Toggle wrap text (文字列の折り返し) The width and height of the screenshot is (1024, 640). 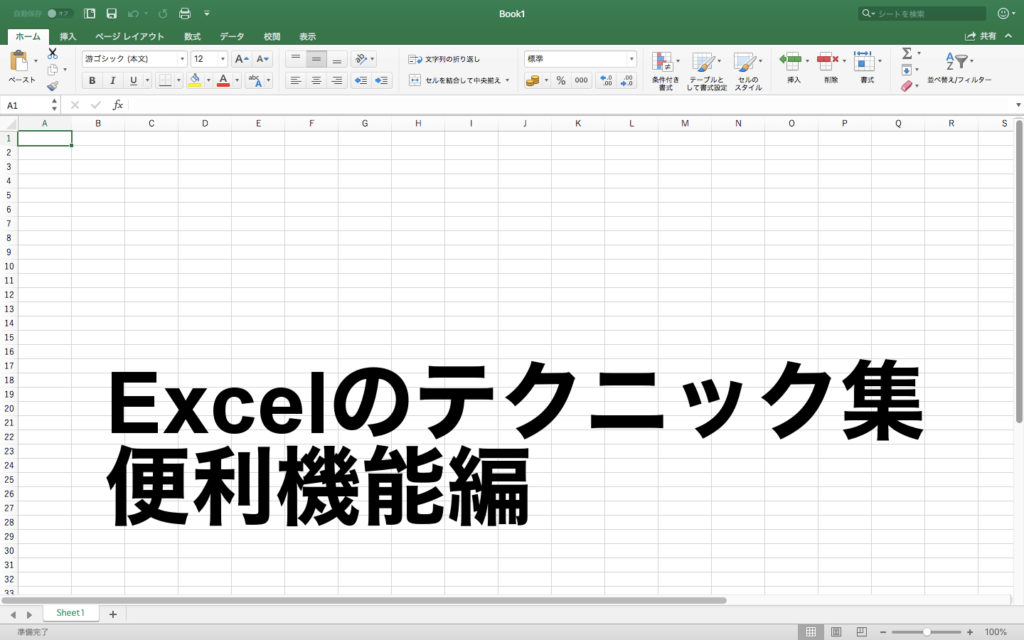[x=444, y=59]
